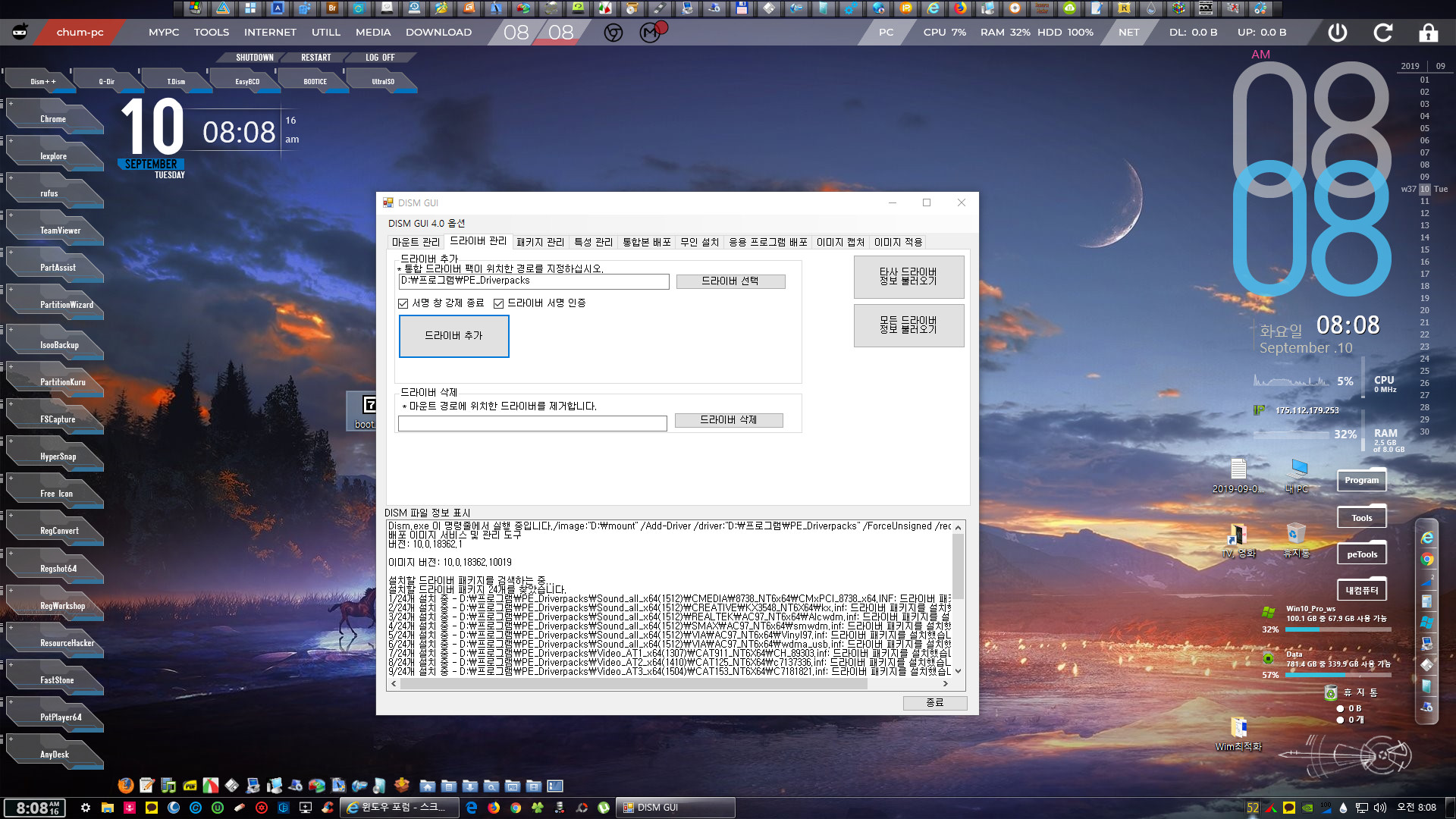Click the log scroll-down arrow
The image size is (1456, 819).
[x=958, y=671]
